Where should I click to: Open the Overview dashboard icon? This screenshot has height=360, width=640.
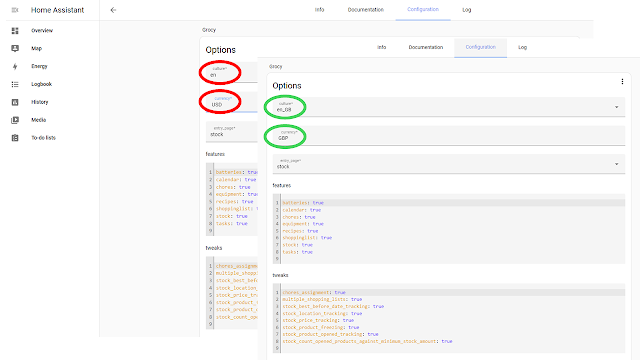[x=15, y=31]
